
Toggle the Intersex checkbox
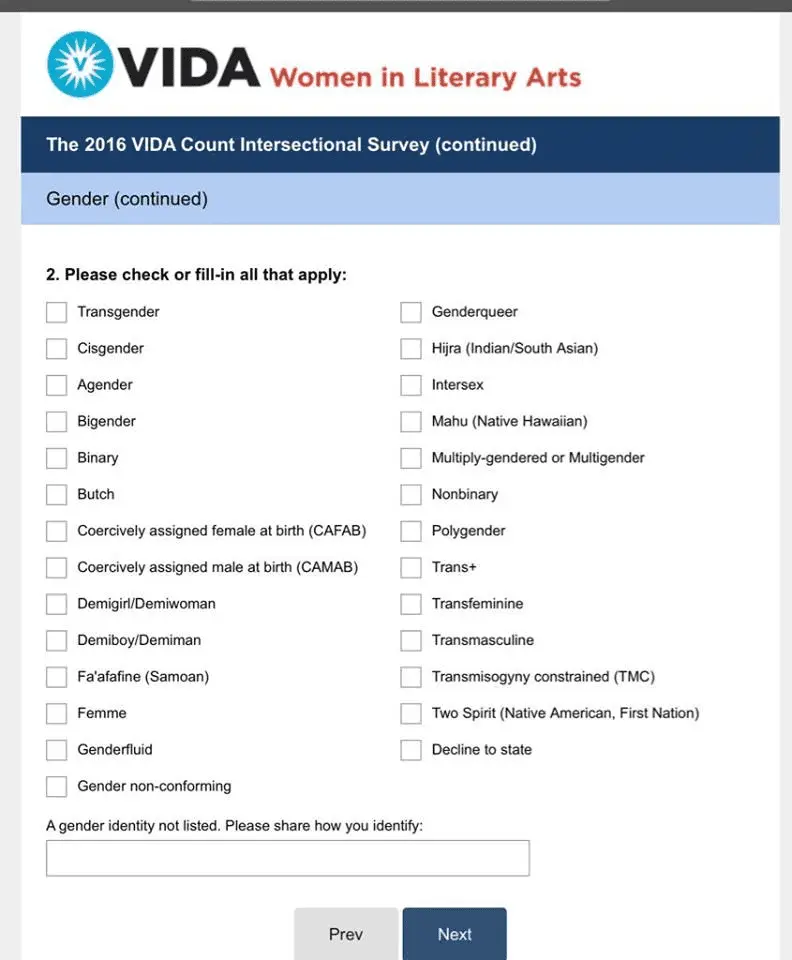[x=411, y=385]
